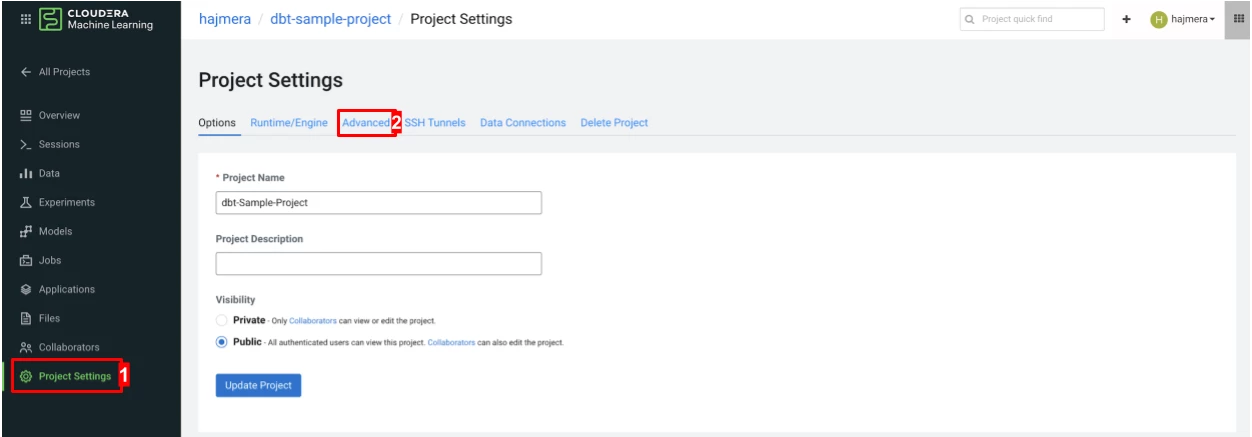Image resolution: width=1252 pixels, height=437 pixels.
Task: Focus the Project quick find search box
Action: 1031,19
